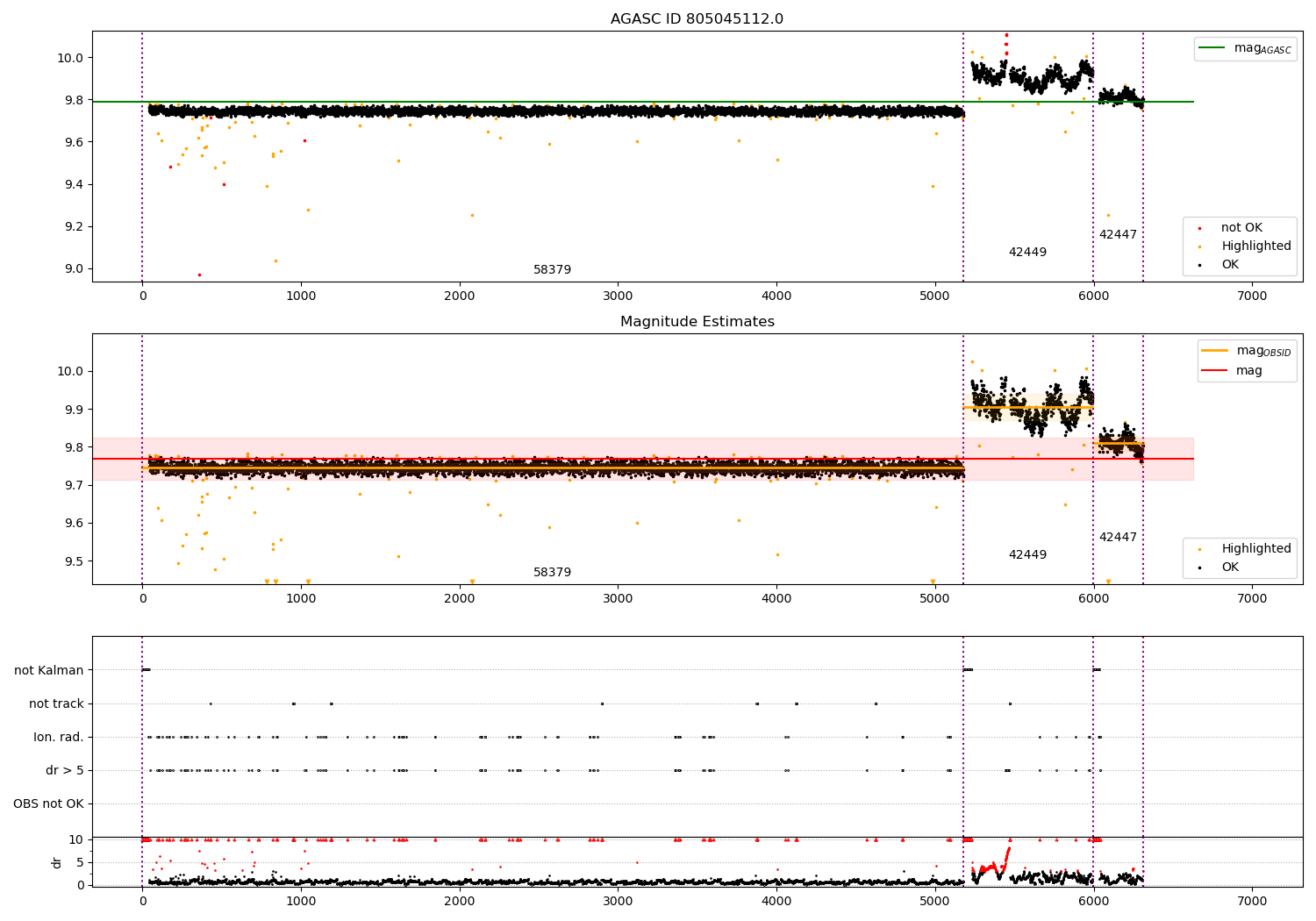The height and width of the screenshot is (921, 1316).
Task: Click the green AGASC magnitude line in the top plot
Action: pos(642,102)
